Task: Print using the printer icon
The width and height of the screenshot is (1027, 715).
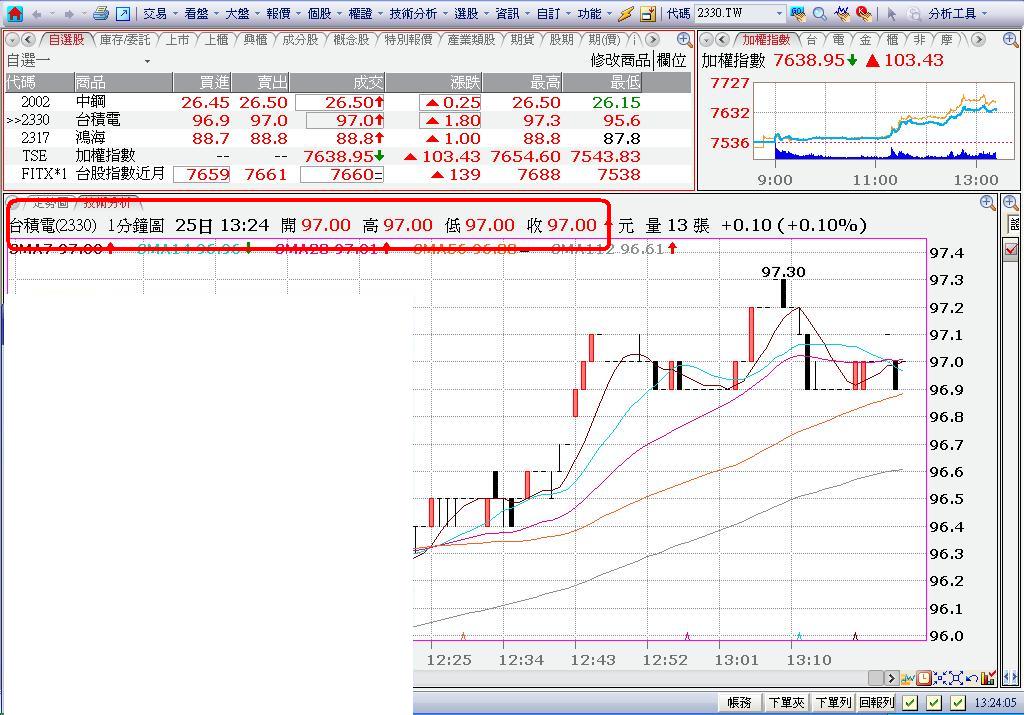Action: (x=101, y=12)
